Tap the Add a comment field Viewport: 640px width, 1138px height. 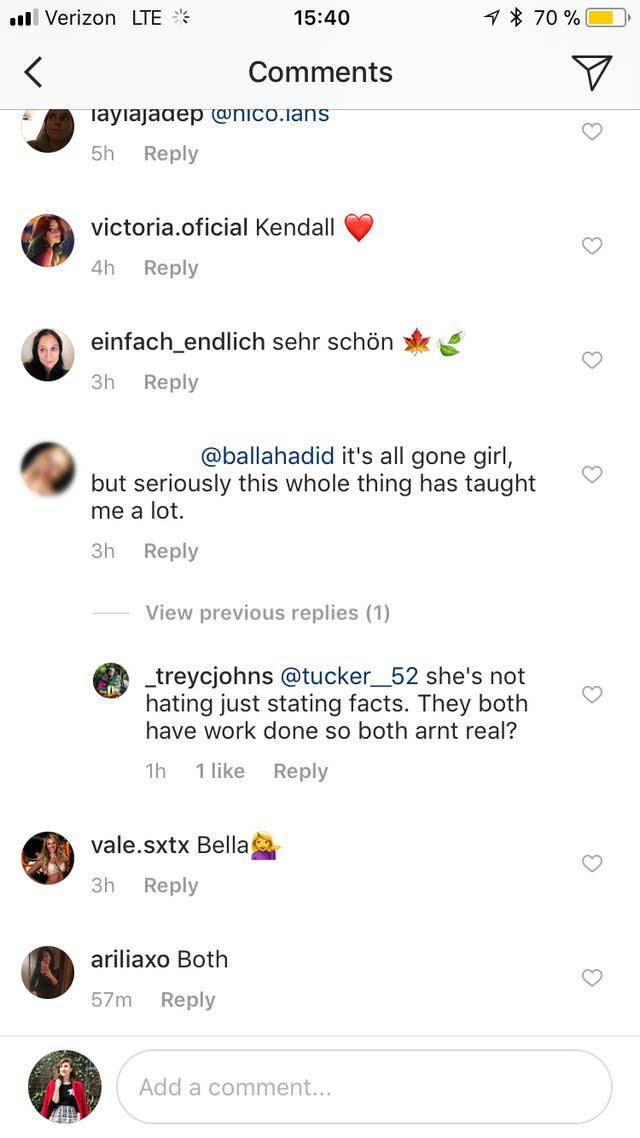coord(364,1087)
